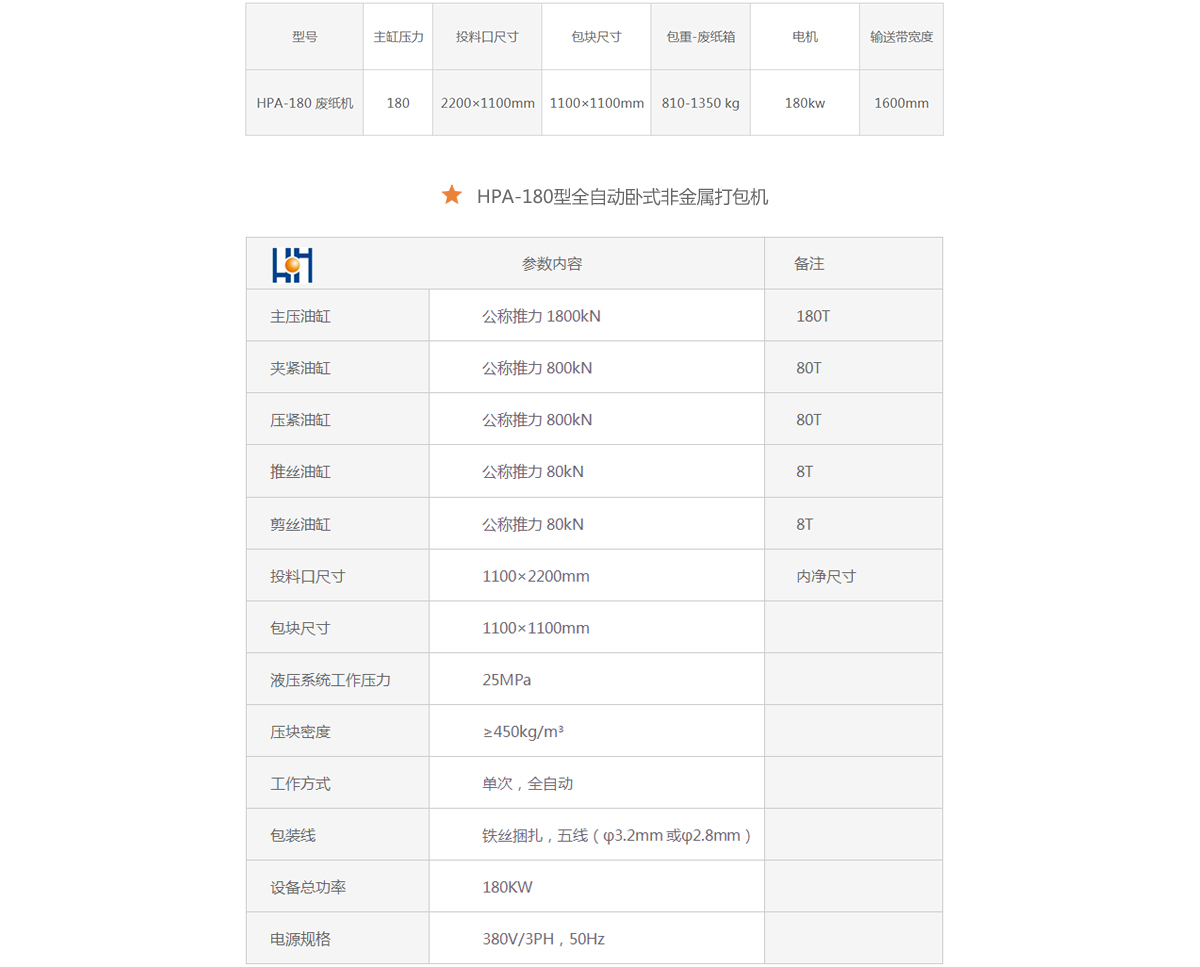Click the HPA-180型全自动卧式非金属打包机 heading

point(622,197)
